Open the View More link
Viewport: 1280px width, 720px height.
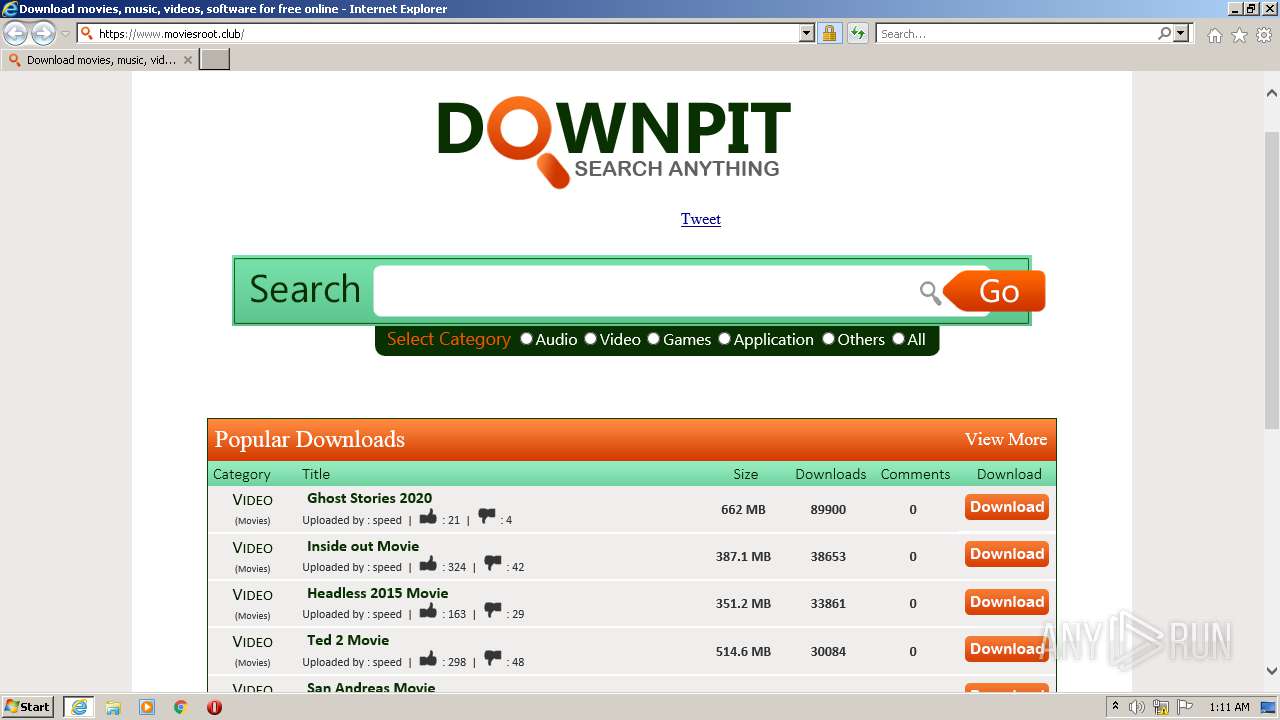(1006, 439)
